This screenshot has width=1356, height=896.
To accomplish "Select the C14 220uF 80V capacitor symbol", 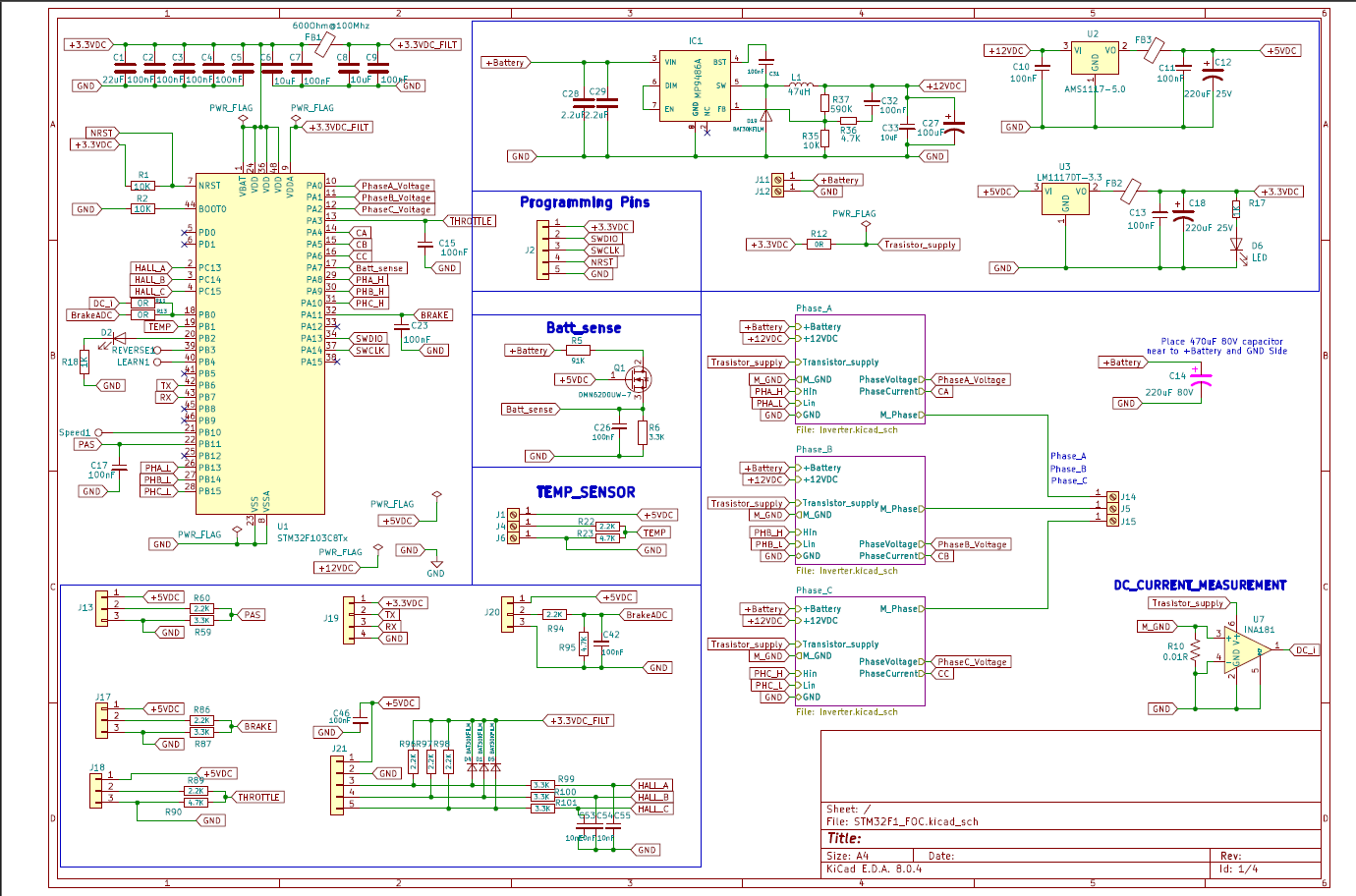I will [x=1199, y=378].
